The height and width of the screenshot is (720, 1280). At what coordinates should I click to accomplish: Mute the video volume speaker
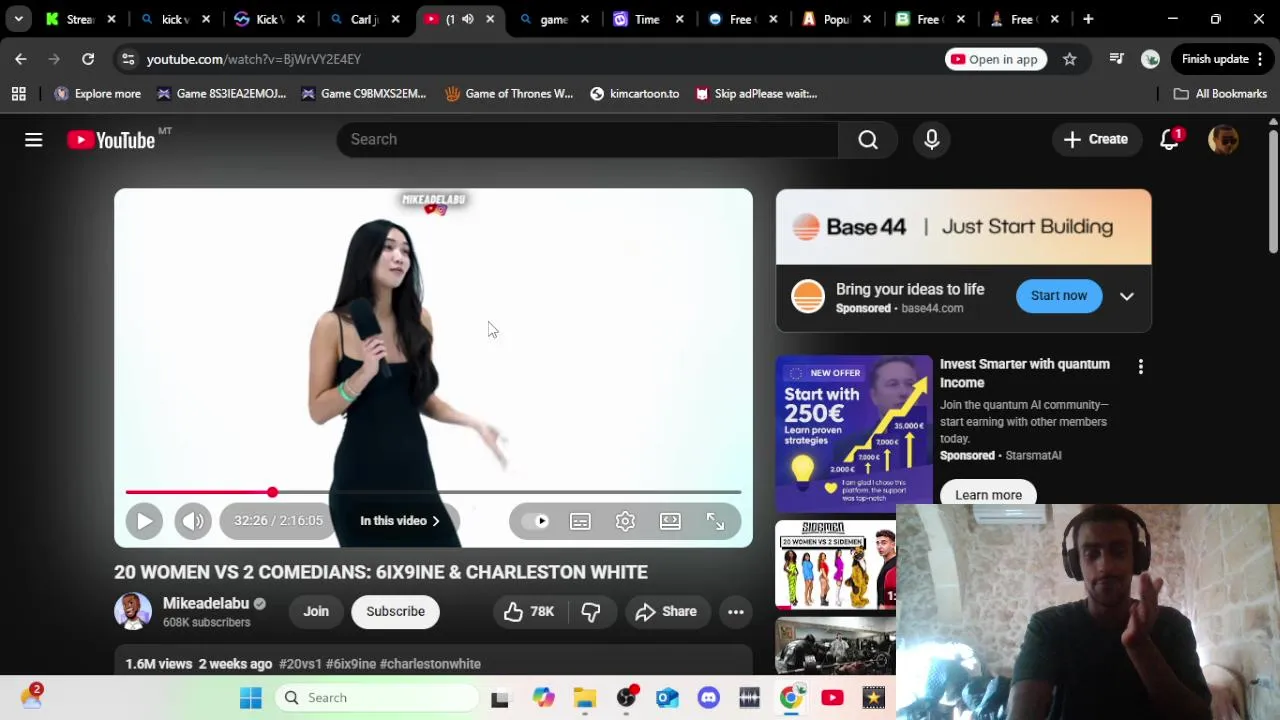(193, 521)
